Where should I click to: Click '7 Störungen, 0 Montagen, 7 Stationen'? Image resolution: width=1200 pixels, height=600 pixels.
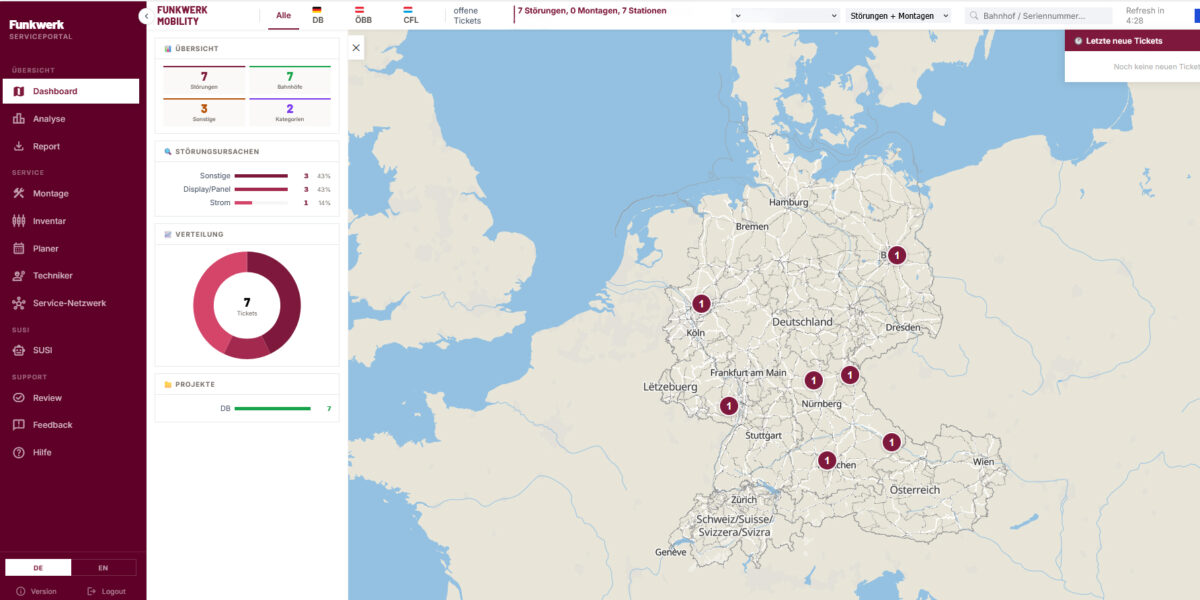tap(592, 11)
